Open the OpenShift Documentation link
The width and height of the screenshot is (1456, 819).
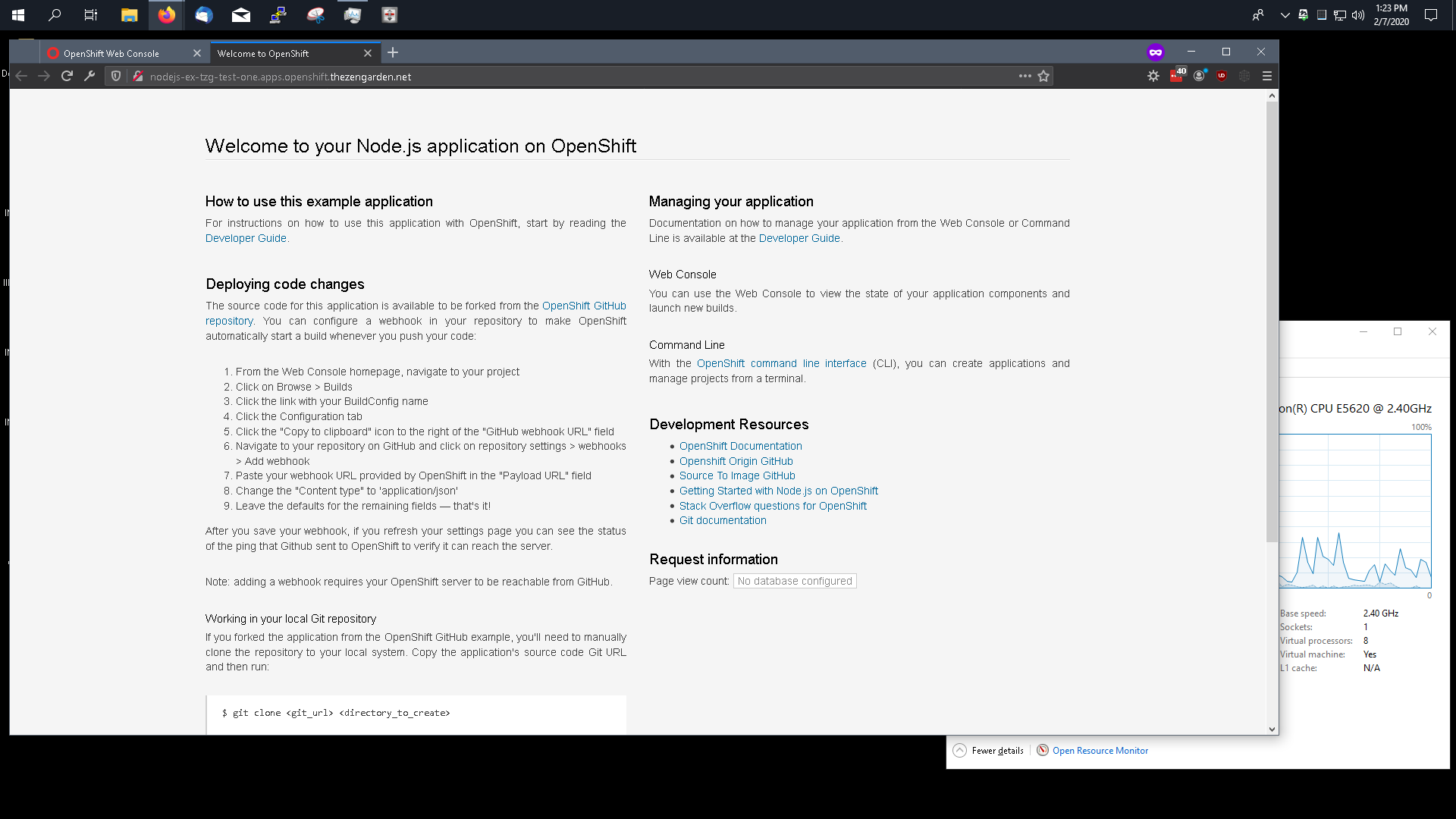click(740, 446)
